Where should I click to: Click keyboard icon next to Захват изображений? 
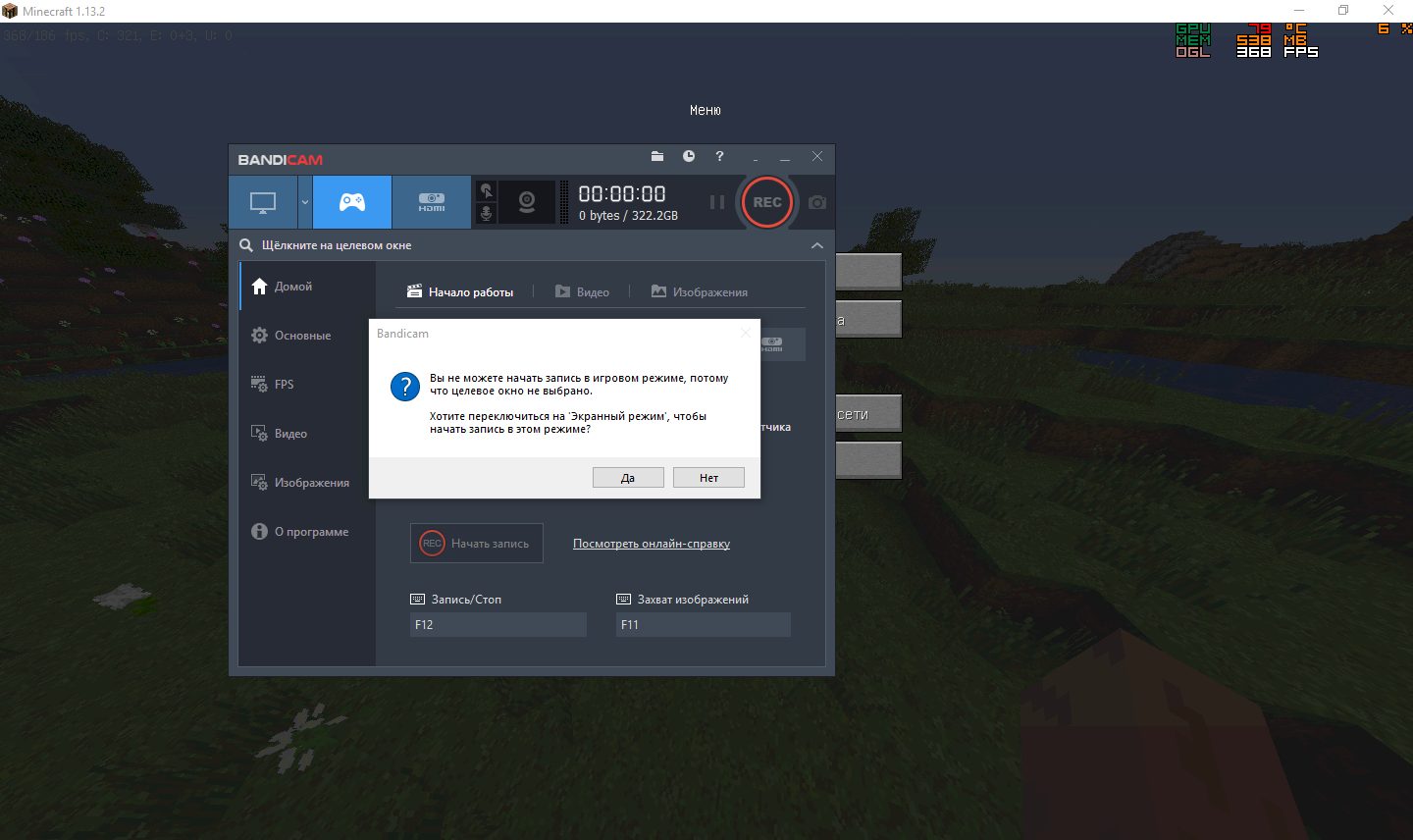pyautogui.click(x=623, y=600)
